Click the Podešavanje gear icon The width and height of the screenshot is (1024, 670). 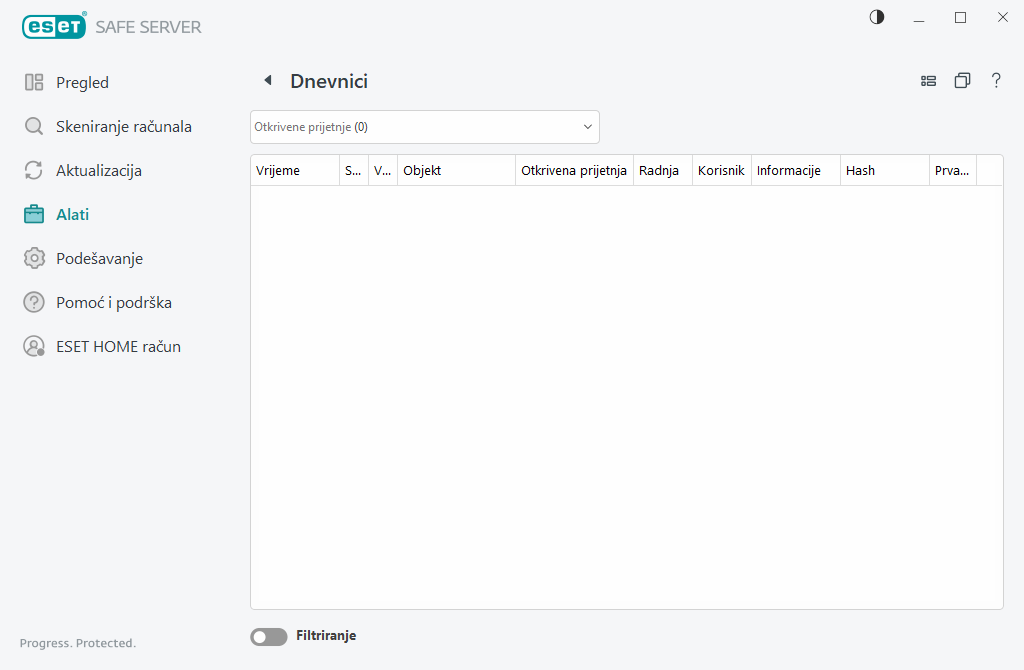point(34,259)
